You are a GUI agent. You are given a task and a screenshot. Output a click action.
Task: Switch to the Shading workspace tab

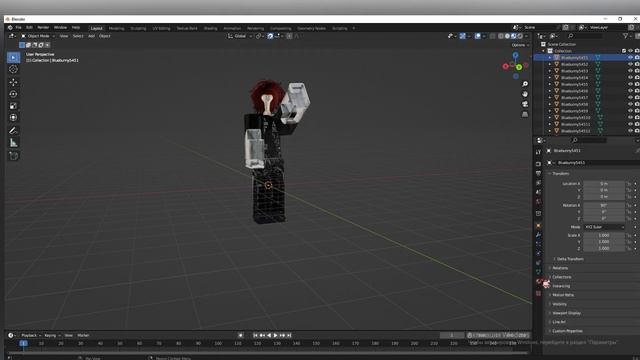click(211, 28)
